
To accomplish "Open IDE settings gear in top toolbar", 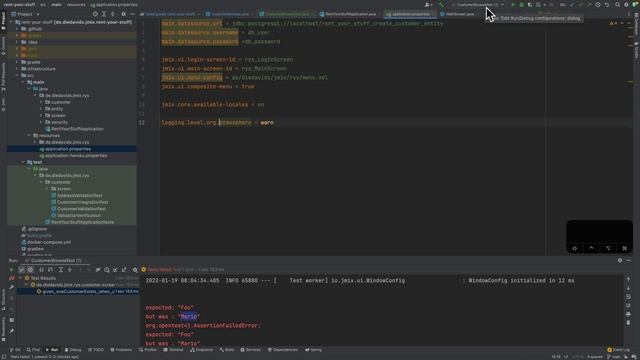I will [626, 4].
